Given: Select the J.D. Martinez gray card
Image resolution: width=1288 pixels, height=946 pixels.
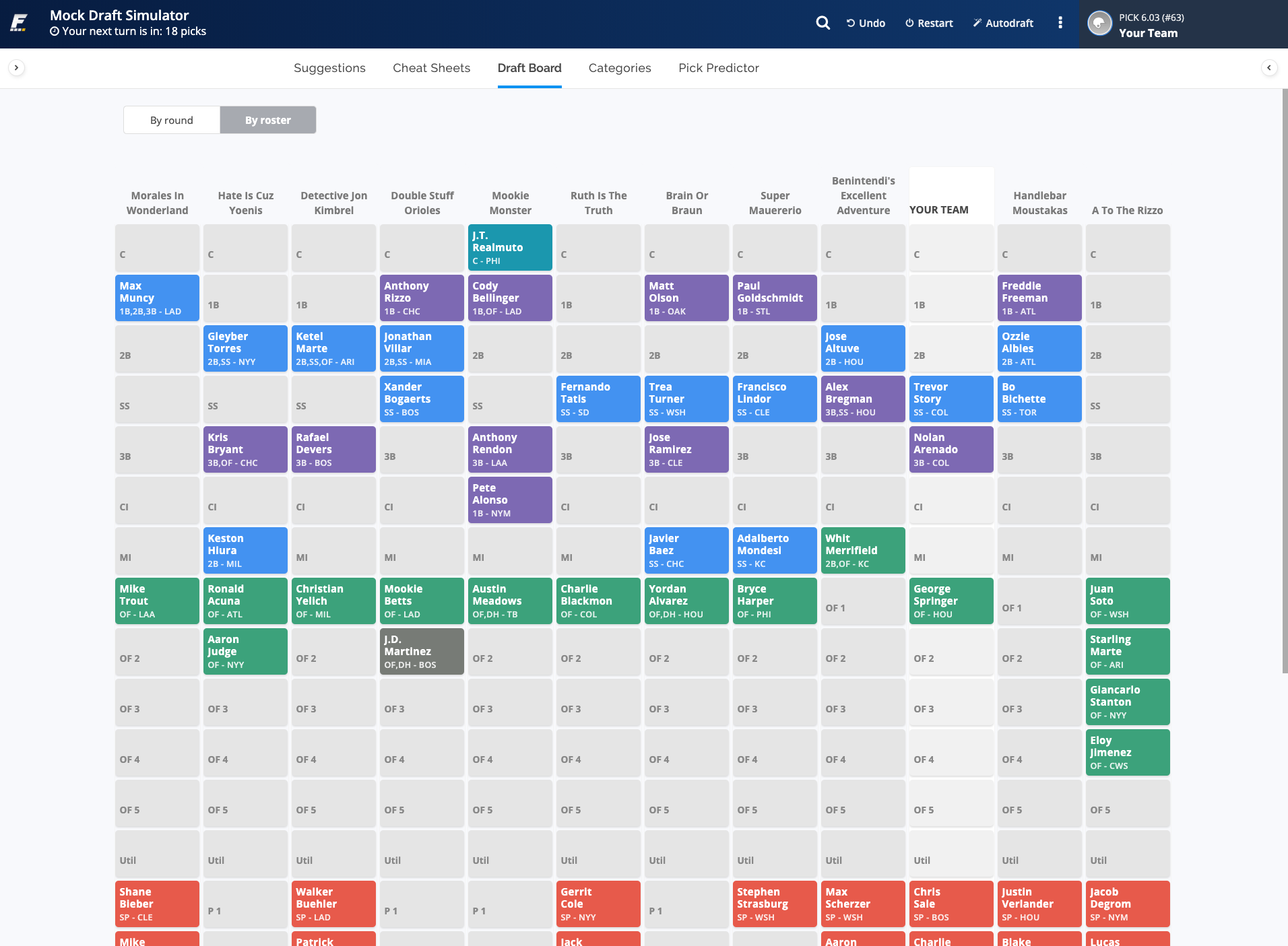Looking at the screenshot, I should coord(422,651).
